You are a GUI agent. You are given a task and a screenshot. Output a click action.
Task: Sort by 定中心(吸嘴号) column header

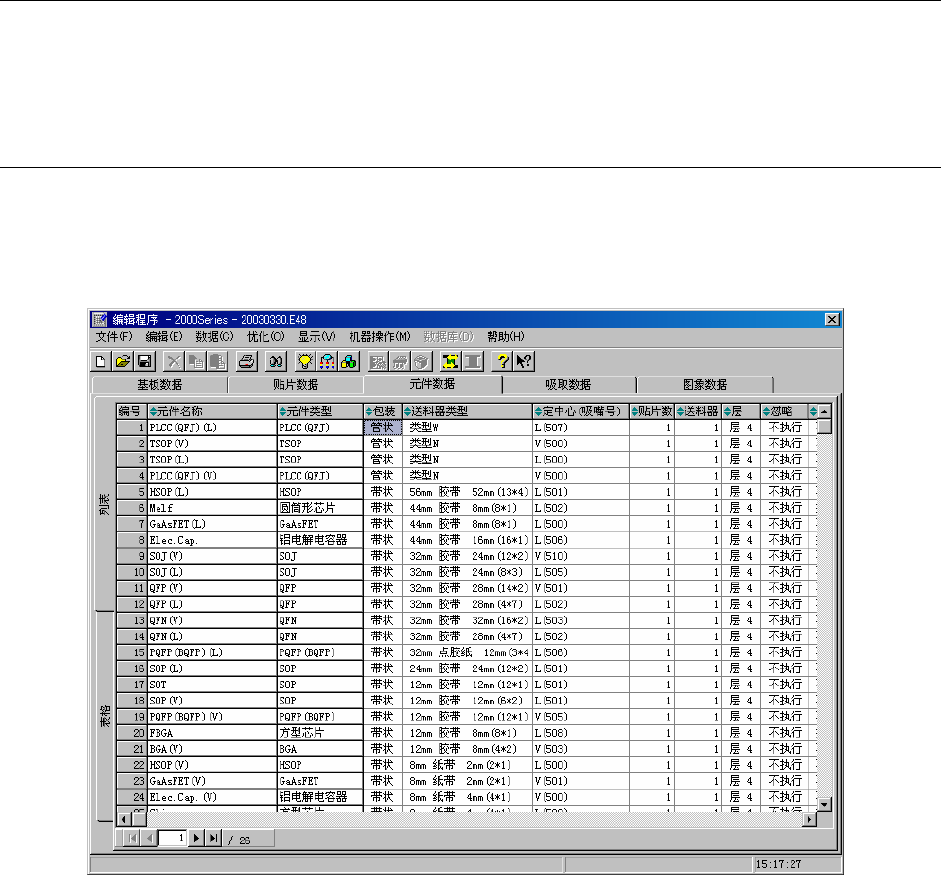[x=581, y=411]
